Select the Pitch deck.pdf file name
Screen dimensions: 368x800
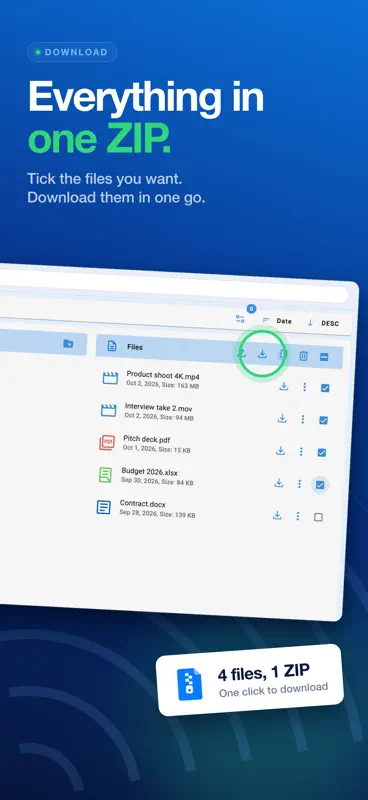pyautogui.click(x=148, y=439)
